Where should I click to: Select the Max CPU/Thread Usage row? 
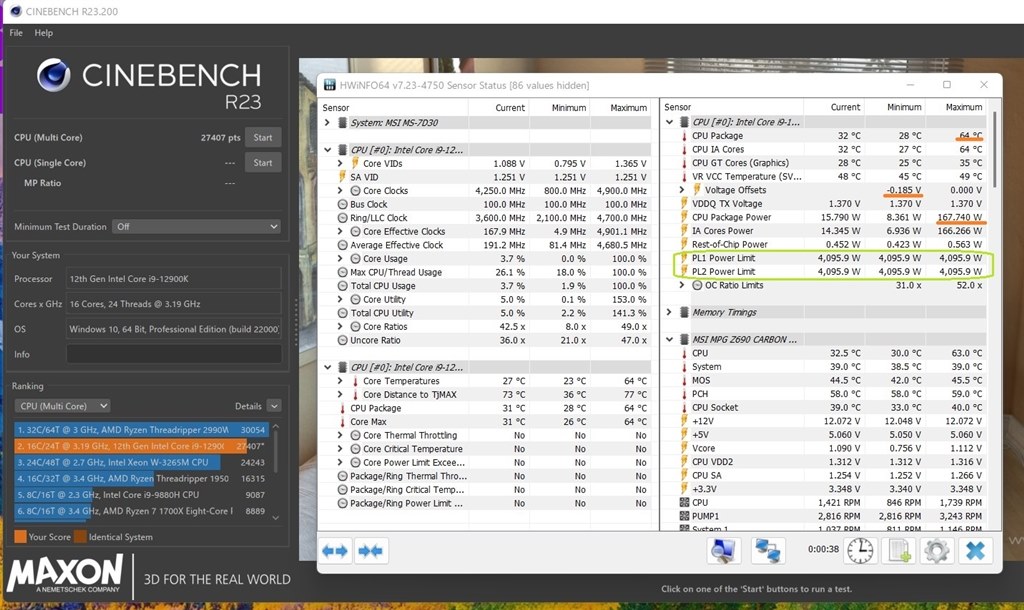[x=485, y=272]
